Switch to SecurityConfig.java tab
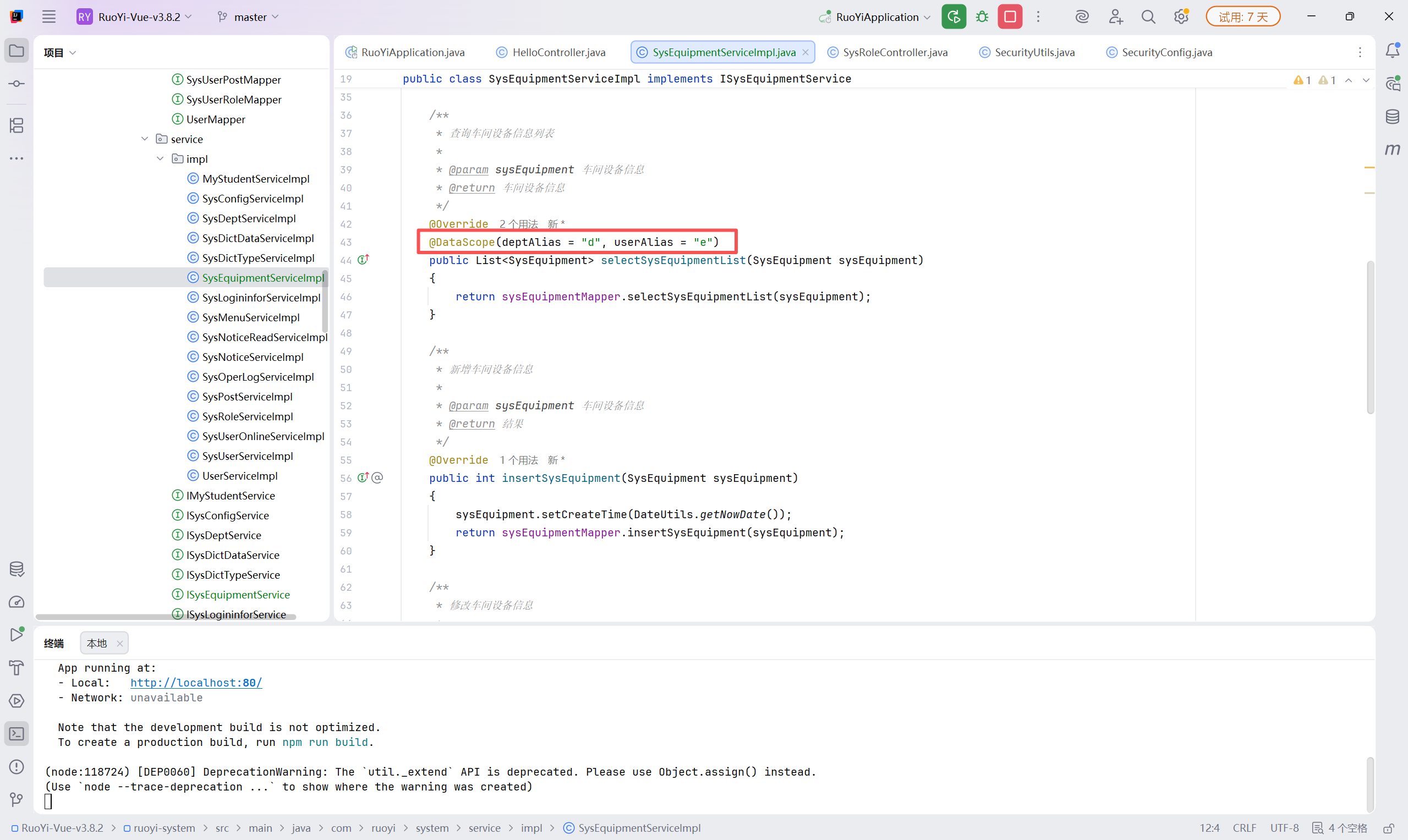 (1159, 52)
